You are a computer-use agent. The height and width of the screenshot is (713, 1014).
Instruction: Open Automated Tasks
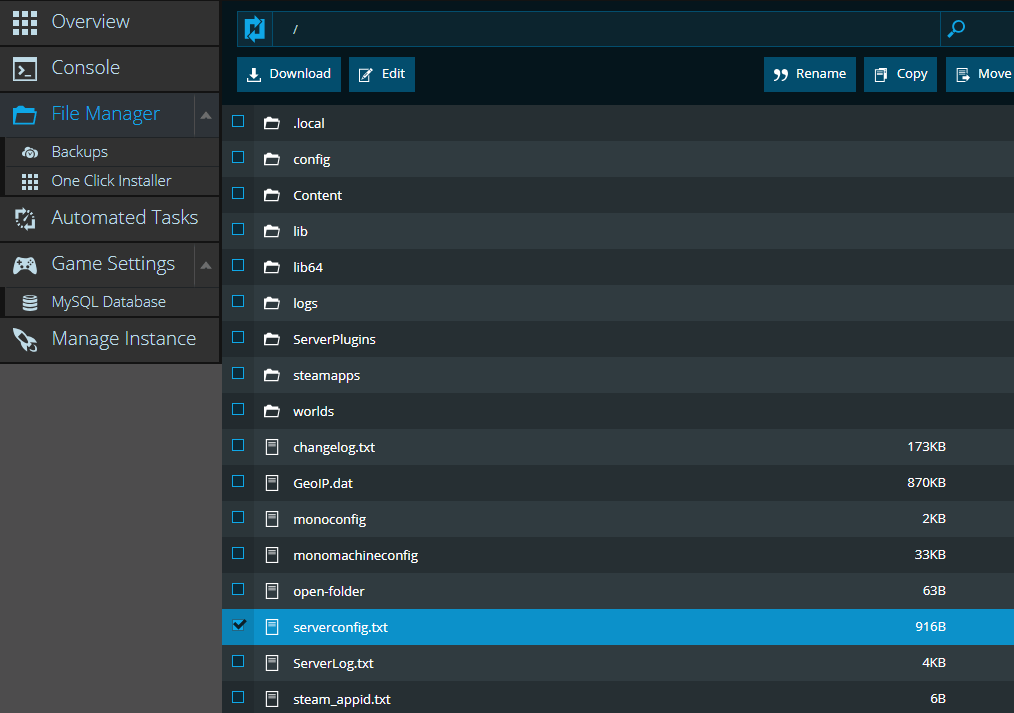tap(110, 218)
